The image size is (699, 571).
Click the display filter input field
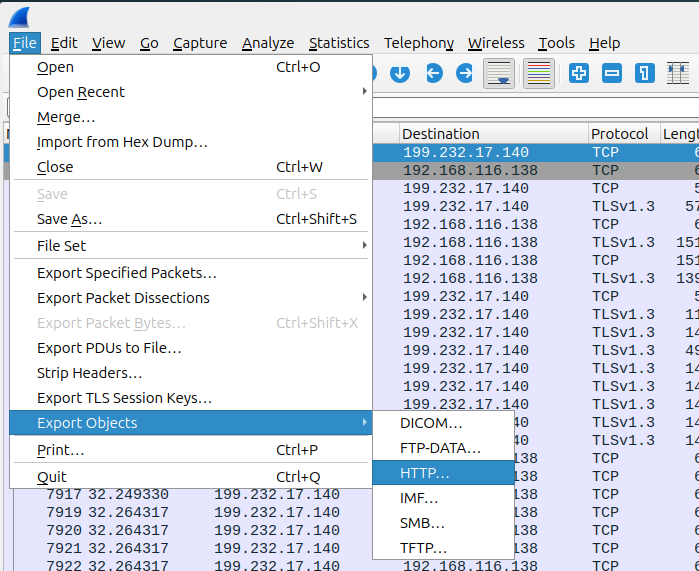[x=535, y=108]
